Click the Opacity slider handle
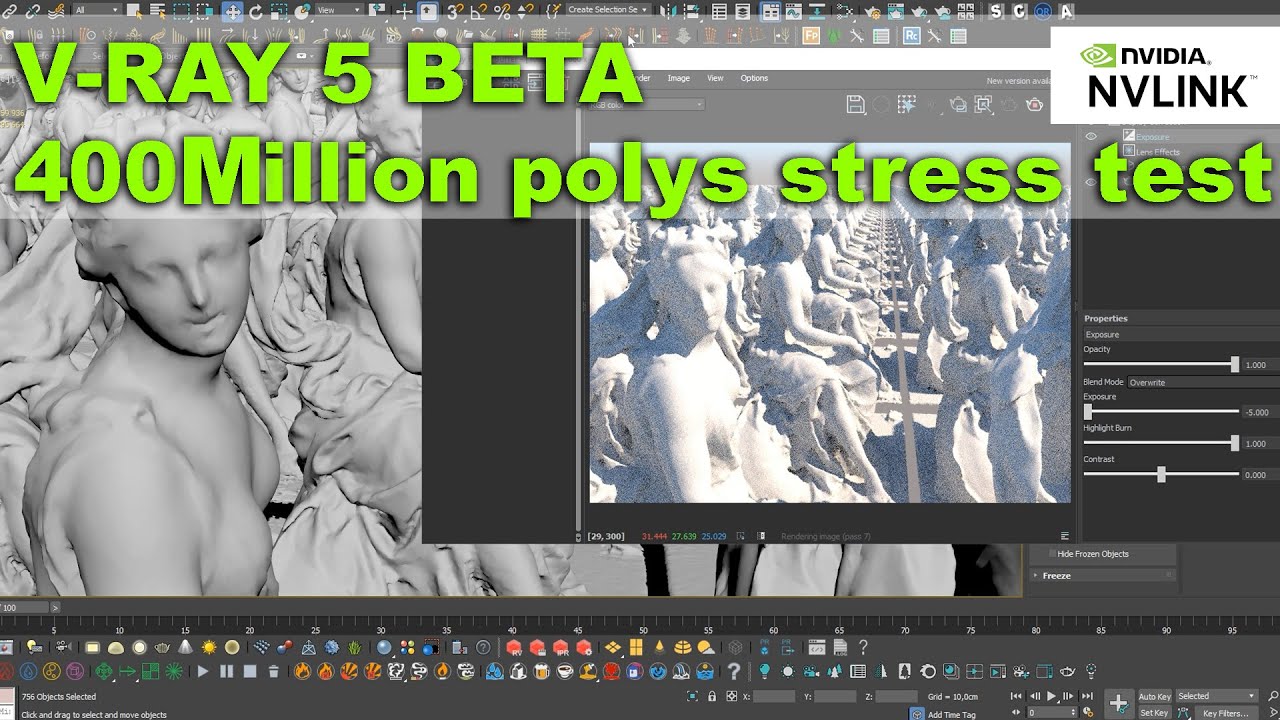The image size is (1280, 720). (1234, 365)
